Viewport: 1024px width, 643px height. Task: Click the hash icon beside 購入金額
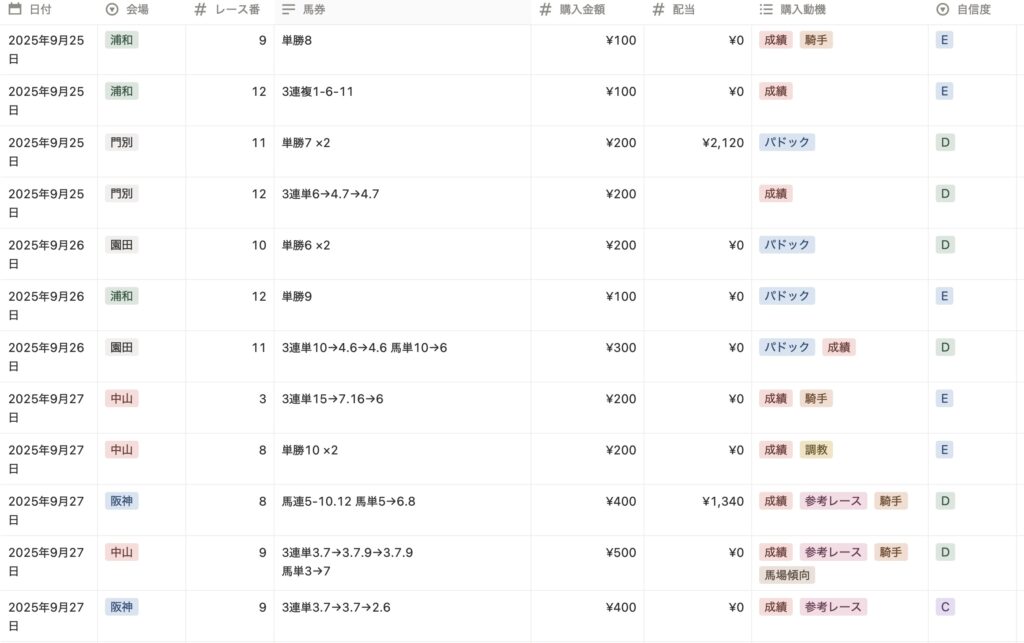[545, 10]
